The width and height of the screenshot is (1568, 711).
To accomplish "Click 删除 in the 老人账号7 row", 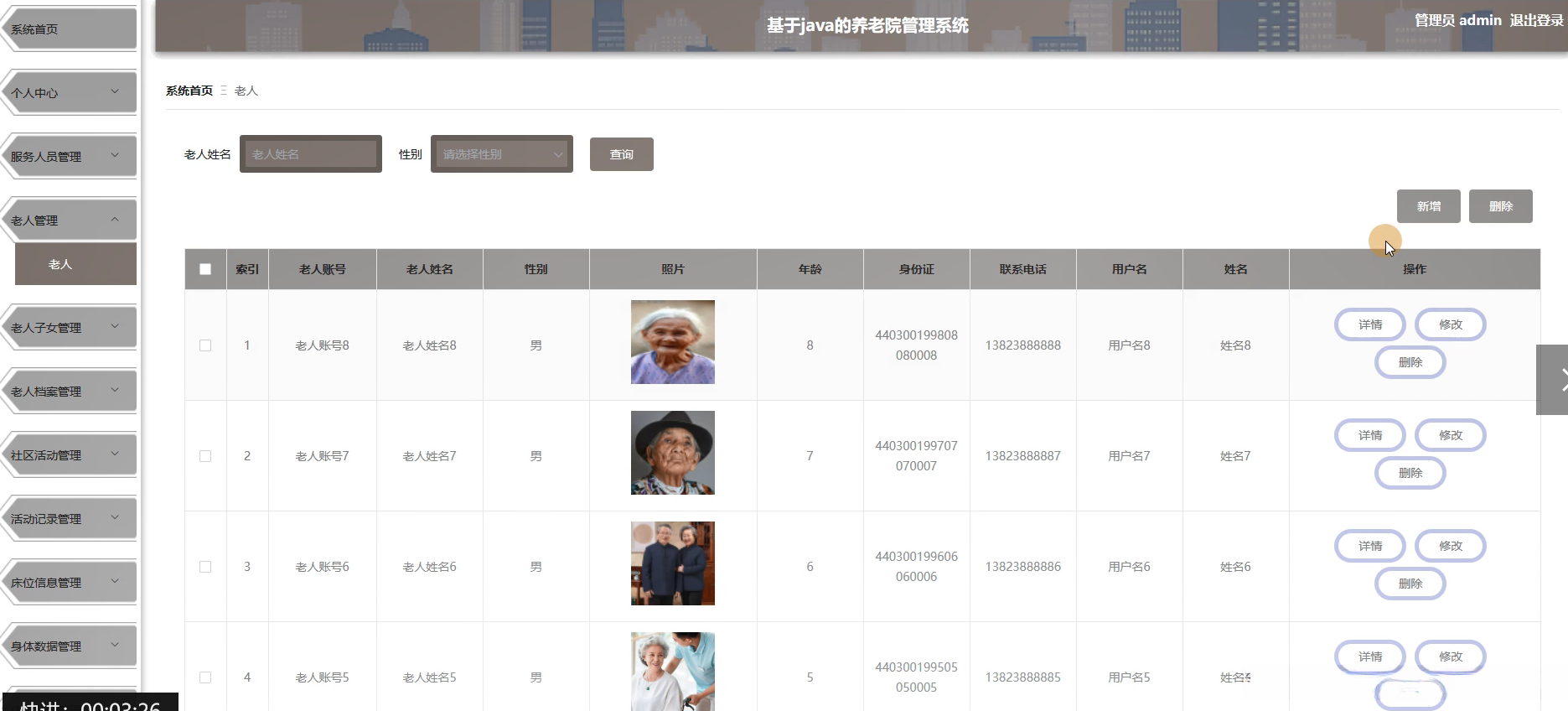I will tap(1410, 473).
